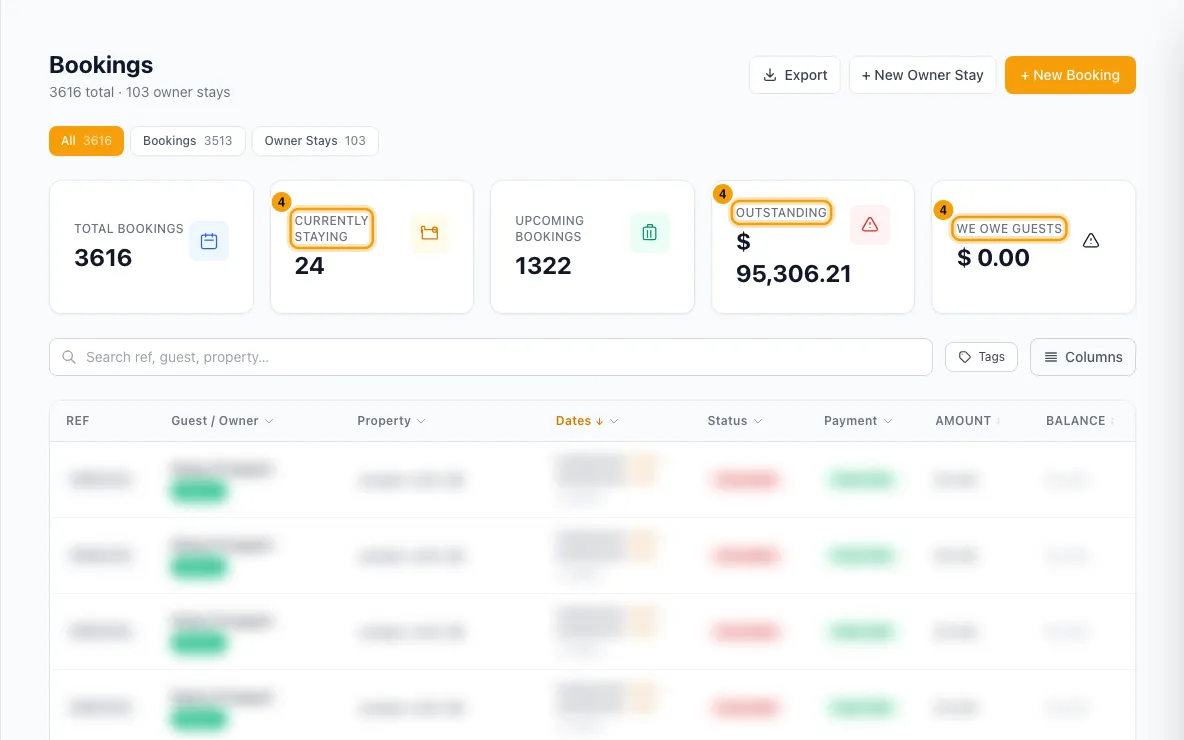Viewport: 1184px width, 740px height.
Task: Open the Columns selector
Action: 1083,357
